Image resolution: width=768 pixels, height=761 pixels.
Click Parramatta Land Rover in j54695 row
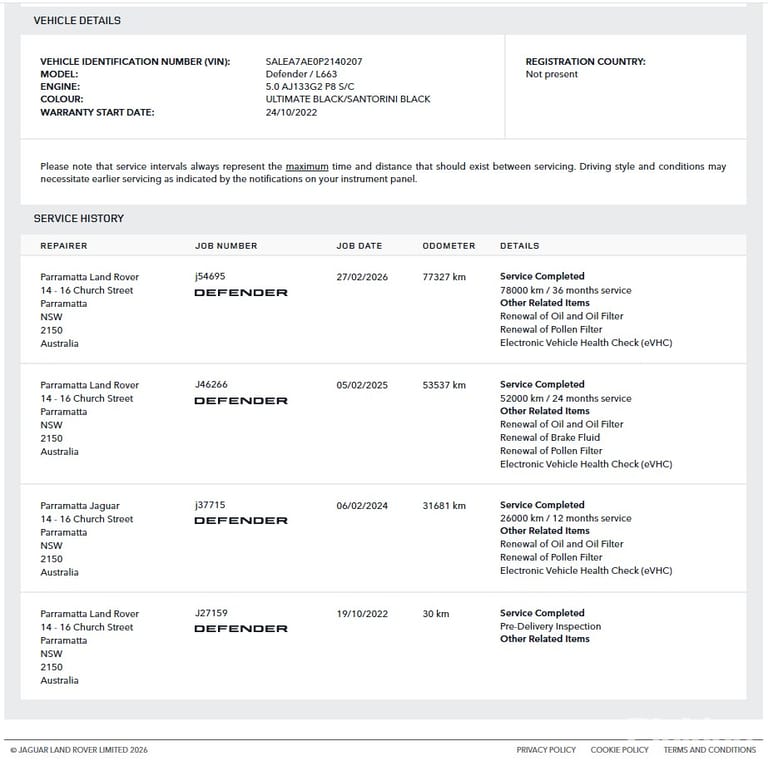coord(90,277)
